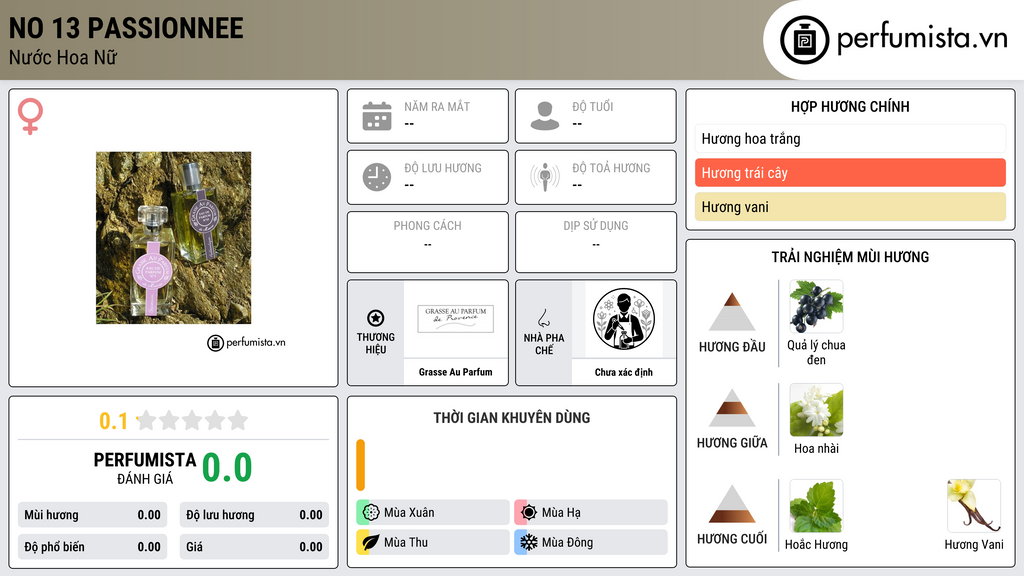Click the Mùa Xuân season button
The image size is (1024, 576).
coord(433,513)
